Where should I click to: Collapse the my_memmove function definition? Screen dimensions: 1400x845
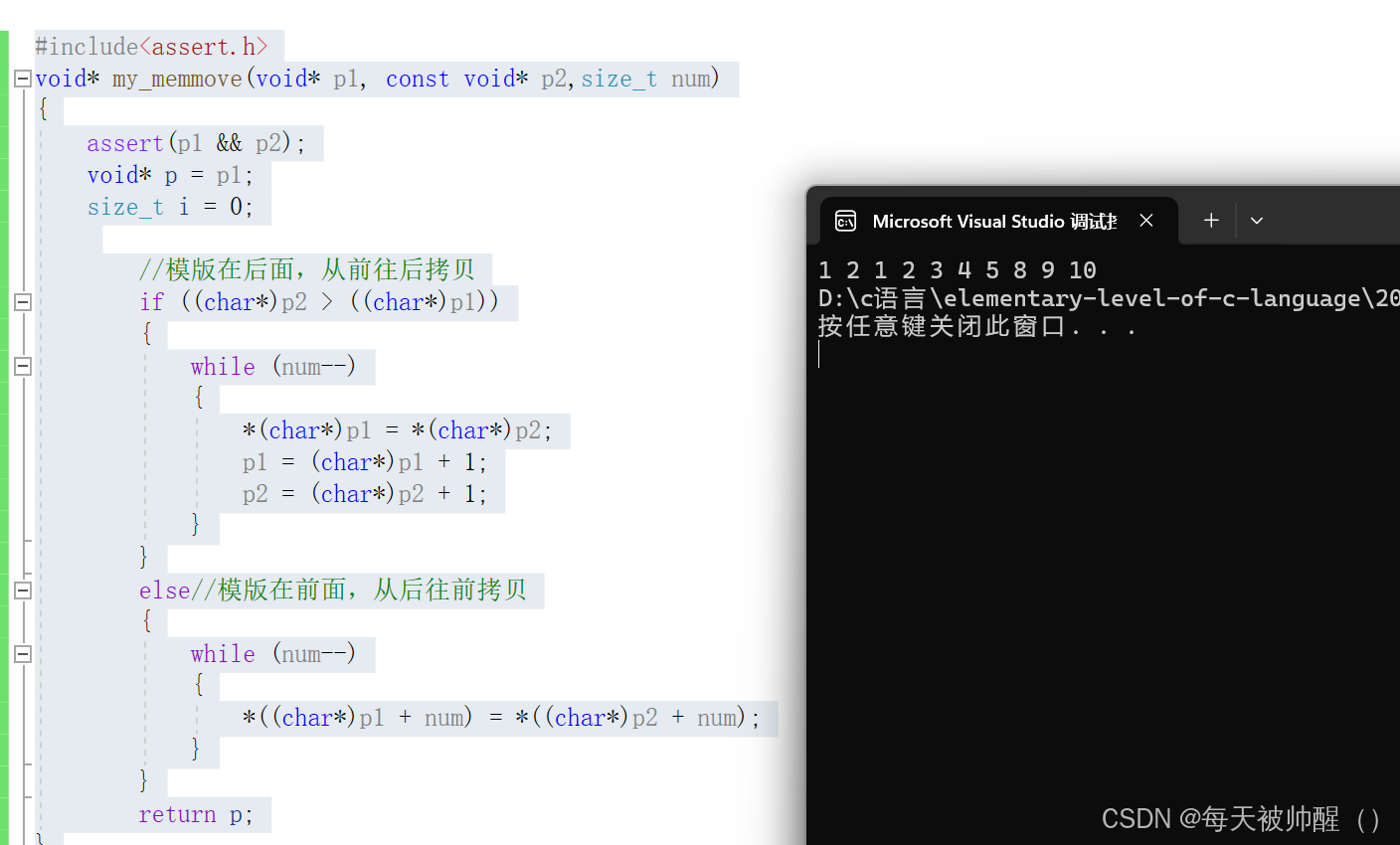tap(22, 79)
